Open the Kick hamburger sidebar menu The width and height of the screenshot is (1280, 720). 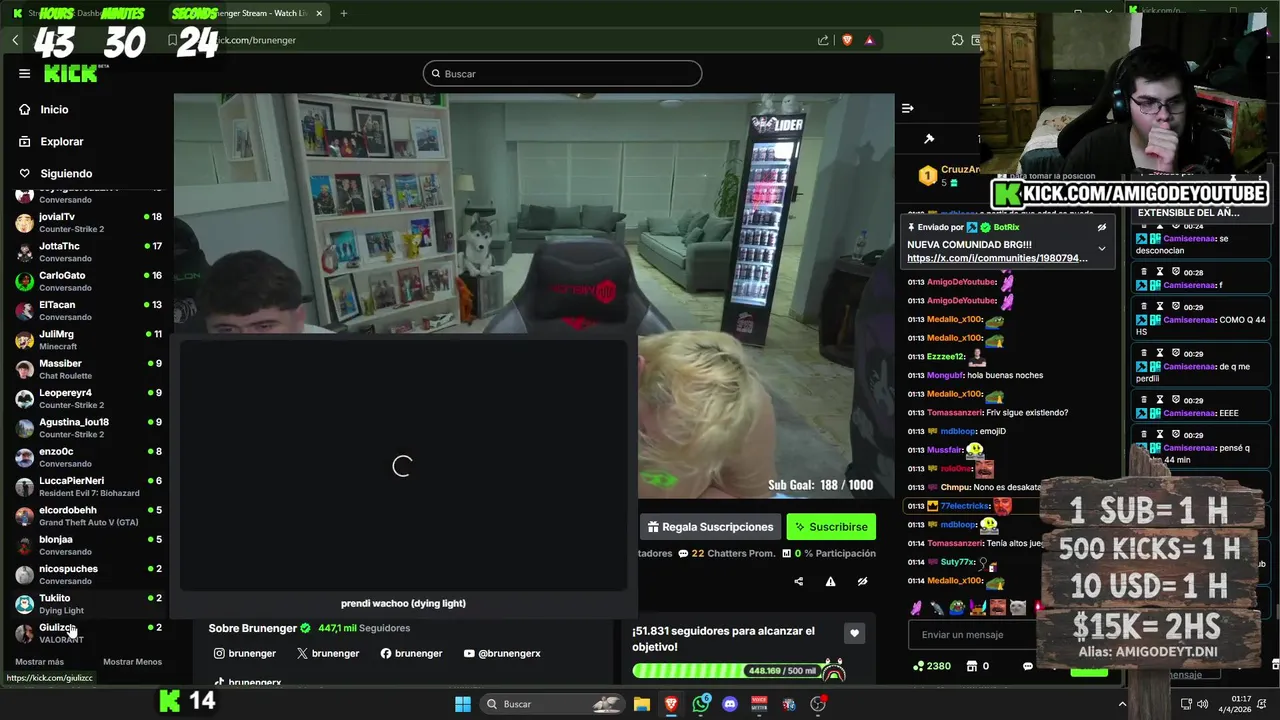[x=24, y=73]
